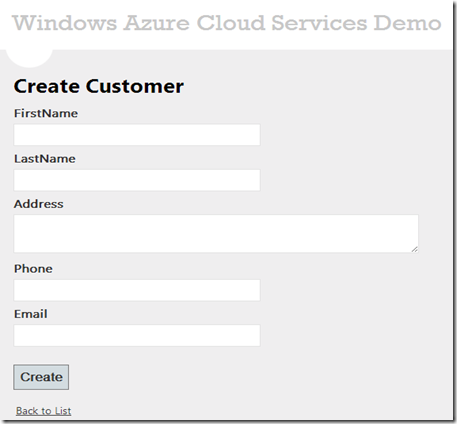Screen dimensions: 457x424
Task: Click the FirstName label
Action: pyautogui.click(x=46, y=113)
